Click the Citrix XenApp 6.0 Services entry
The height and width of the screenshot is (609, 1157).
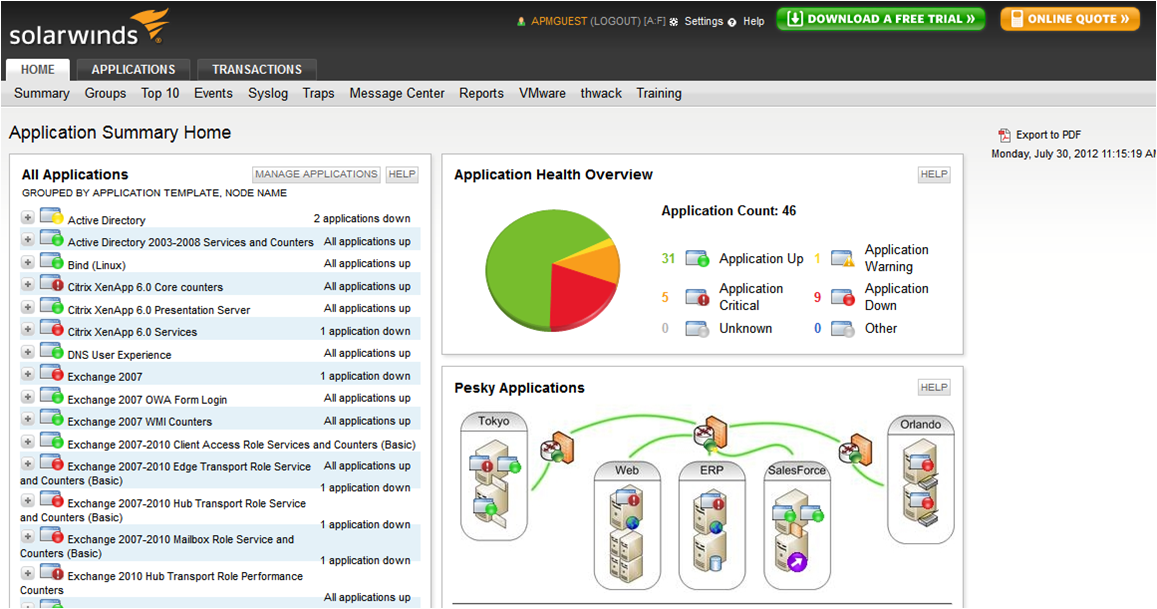point(132,332)
